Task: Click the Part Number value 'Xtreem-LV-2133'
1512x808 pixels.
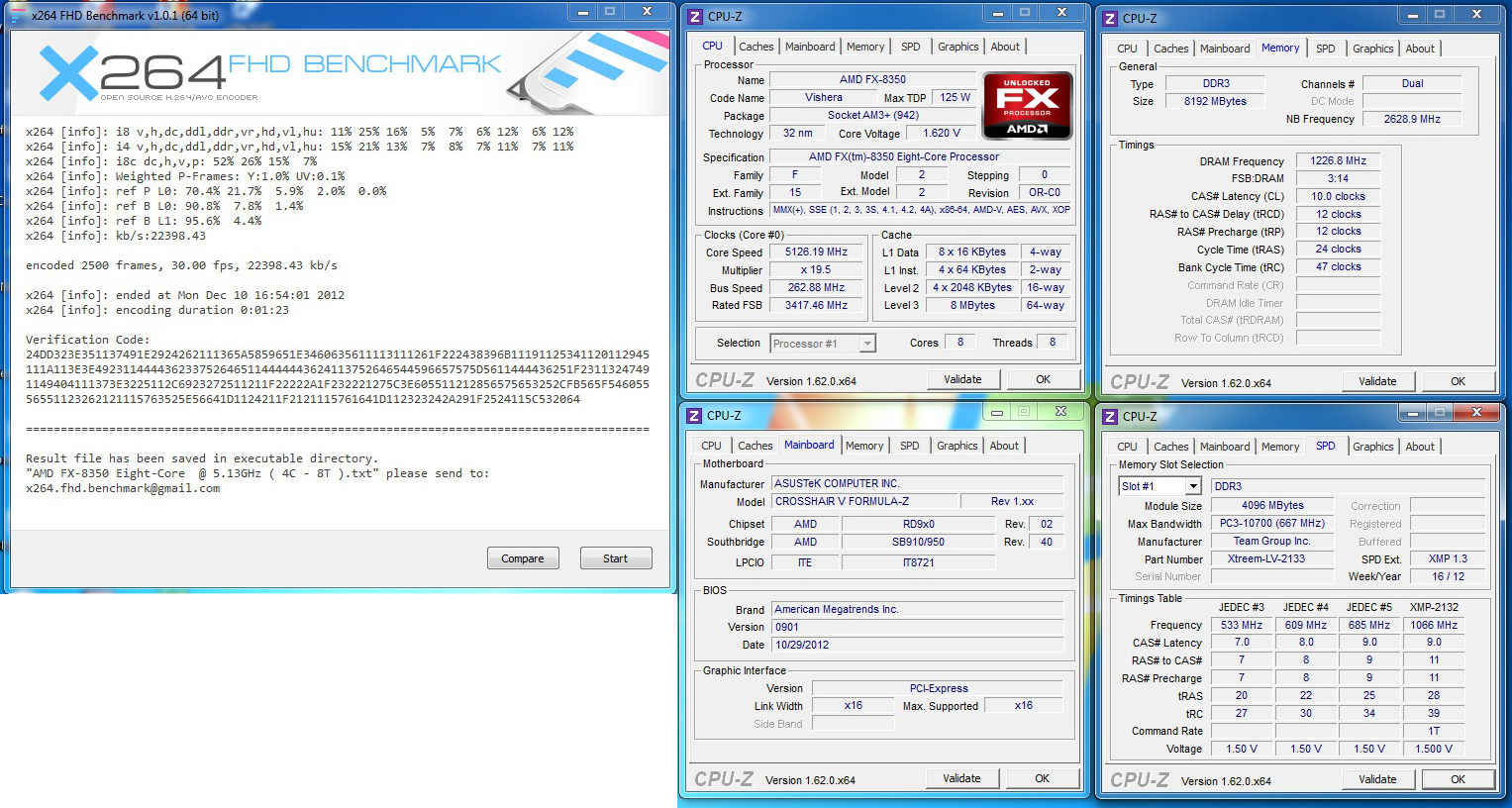Action: tap(1273, 558)
